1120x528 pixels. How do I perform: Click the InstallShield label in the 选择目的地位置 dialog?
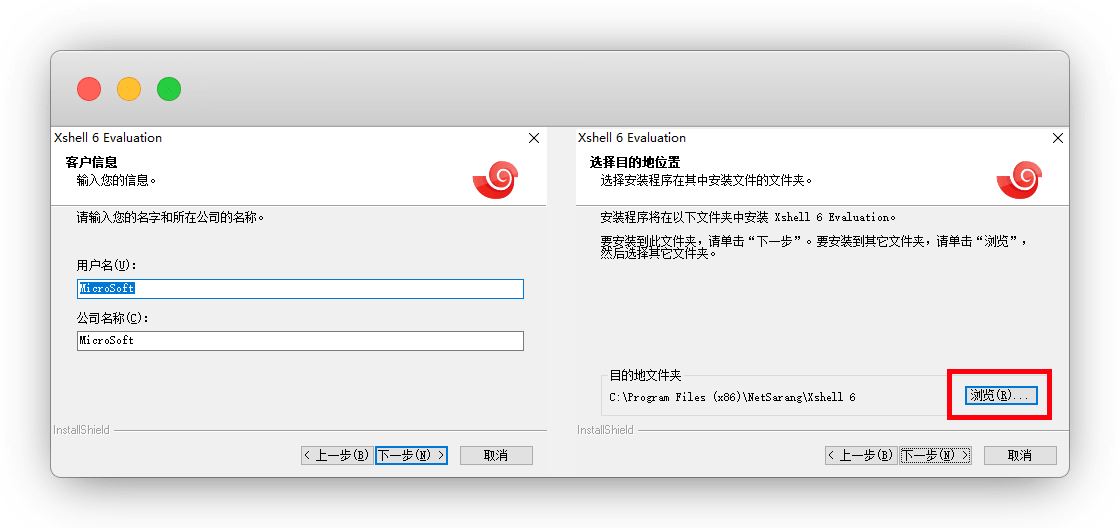(x=605, y=430)
